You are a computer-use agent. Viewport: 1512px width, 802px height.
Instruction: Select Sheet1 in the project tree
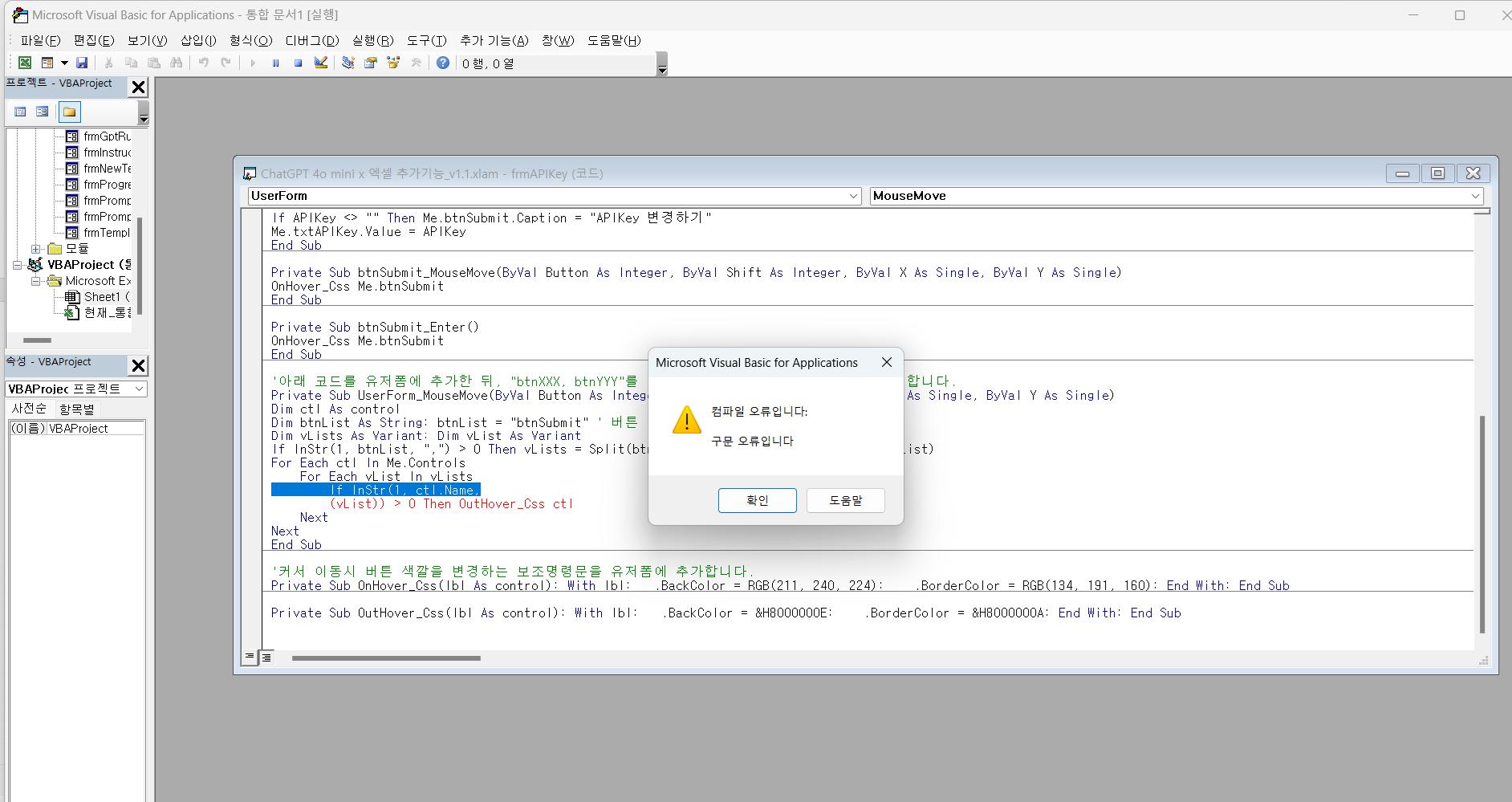click(102, 297)
